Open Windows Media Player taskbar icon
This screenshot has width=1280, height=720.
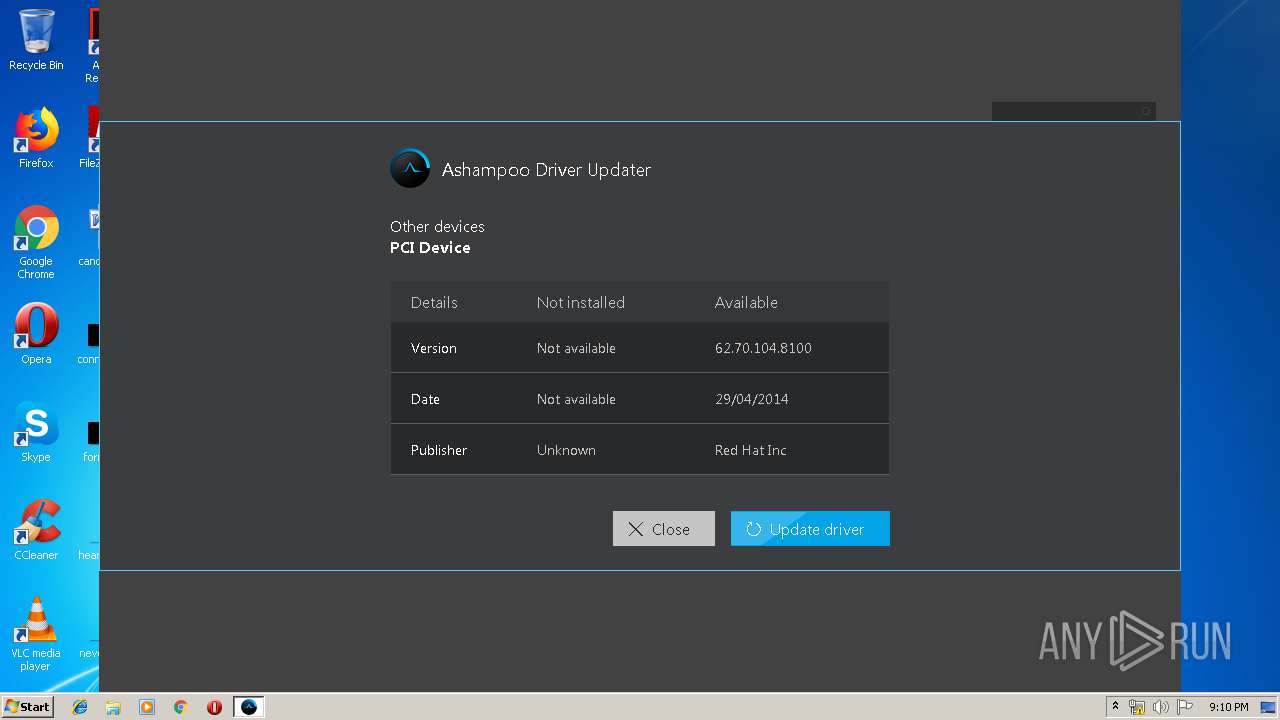point(147,707)
